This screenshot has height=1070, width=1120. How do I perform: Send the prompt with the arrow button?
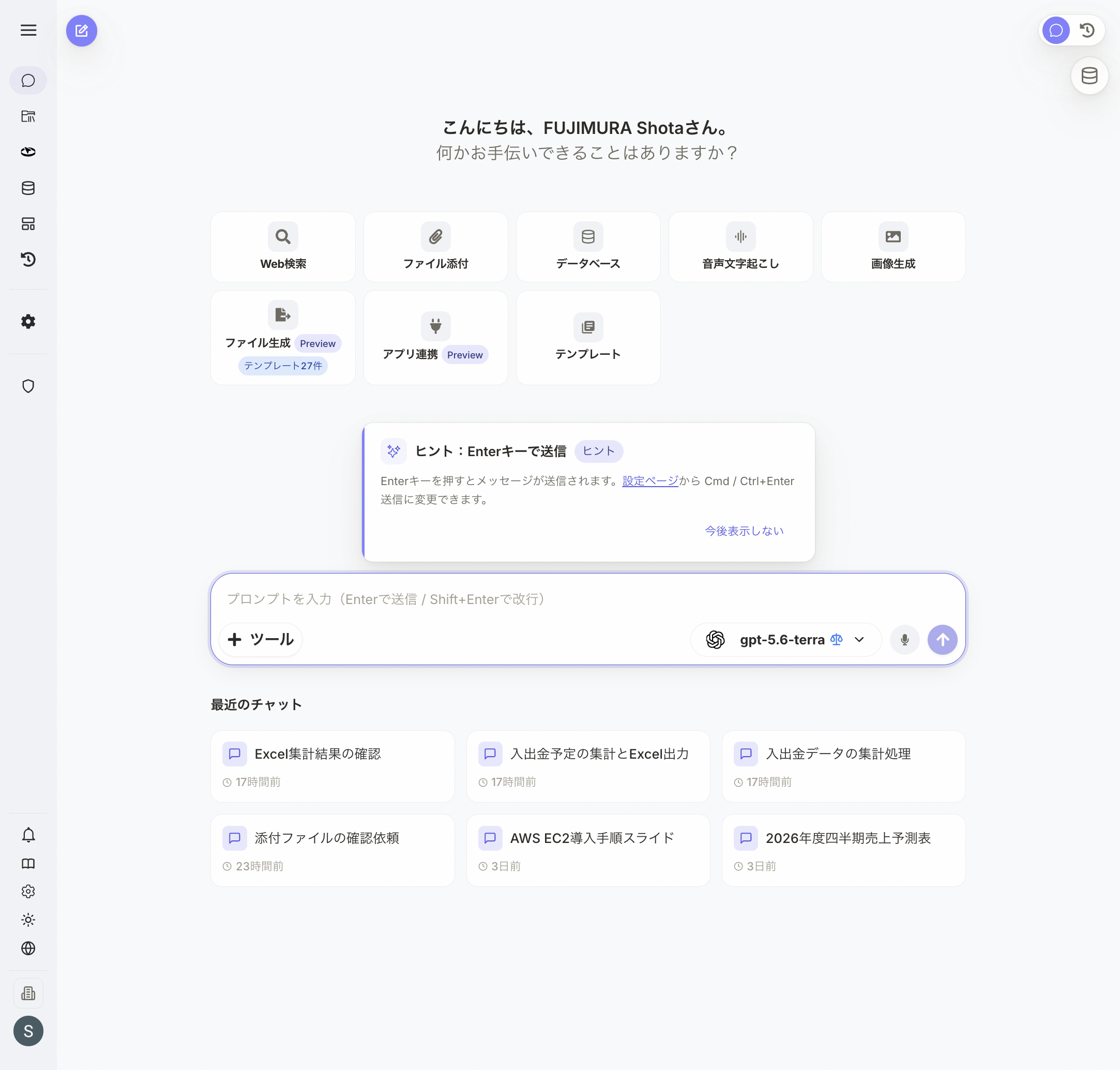942,639
